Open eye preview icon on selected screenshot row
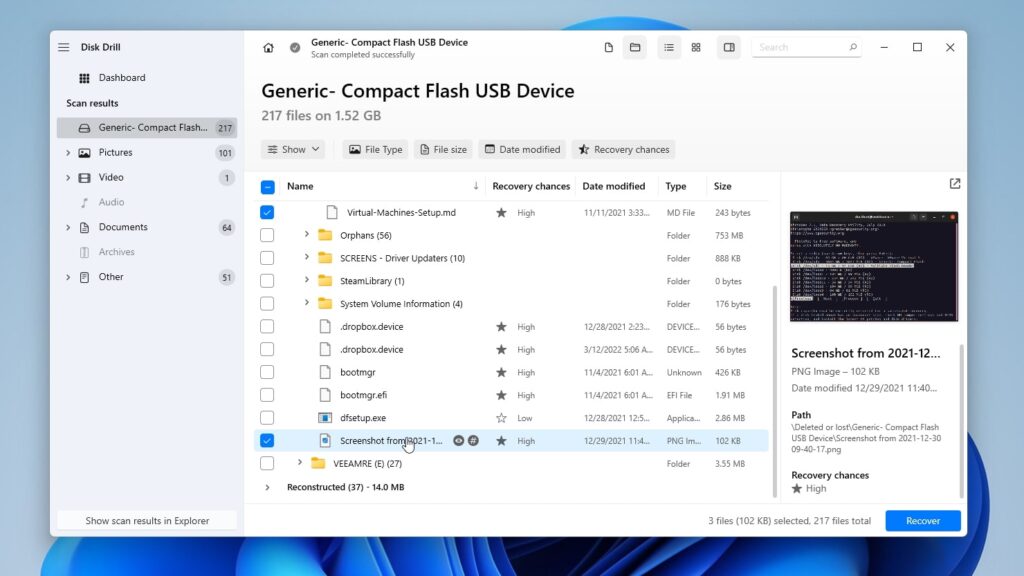The height and width of the screenshot is (576, 1024). [458, 440]
